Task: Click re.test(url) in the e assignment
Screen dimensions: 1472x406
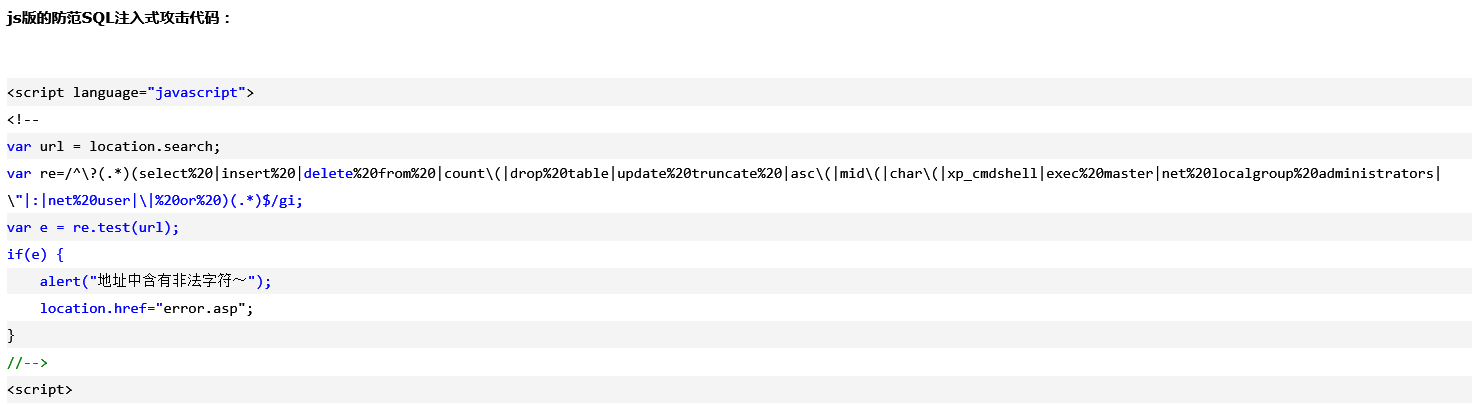Action: (126, 227)
